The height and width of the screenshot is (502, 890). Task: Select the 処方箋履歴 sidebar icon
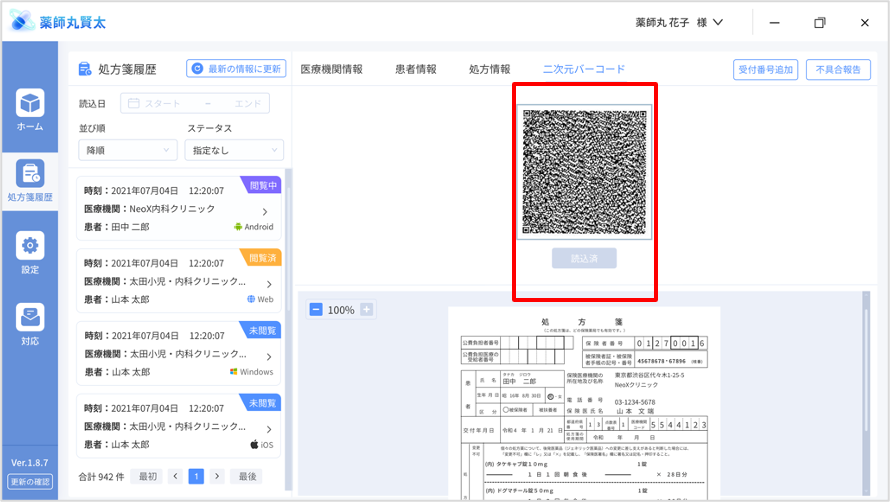[30, 173]
